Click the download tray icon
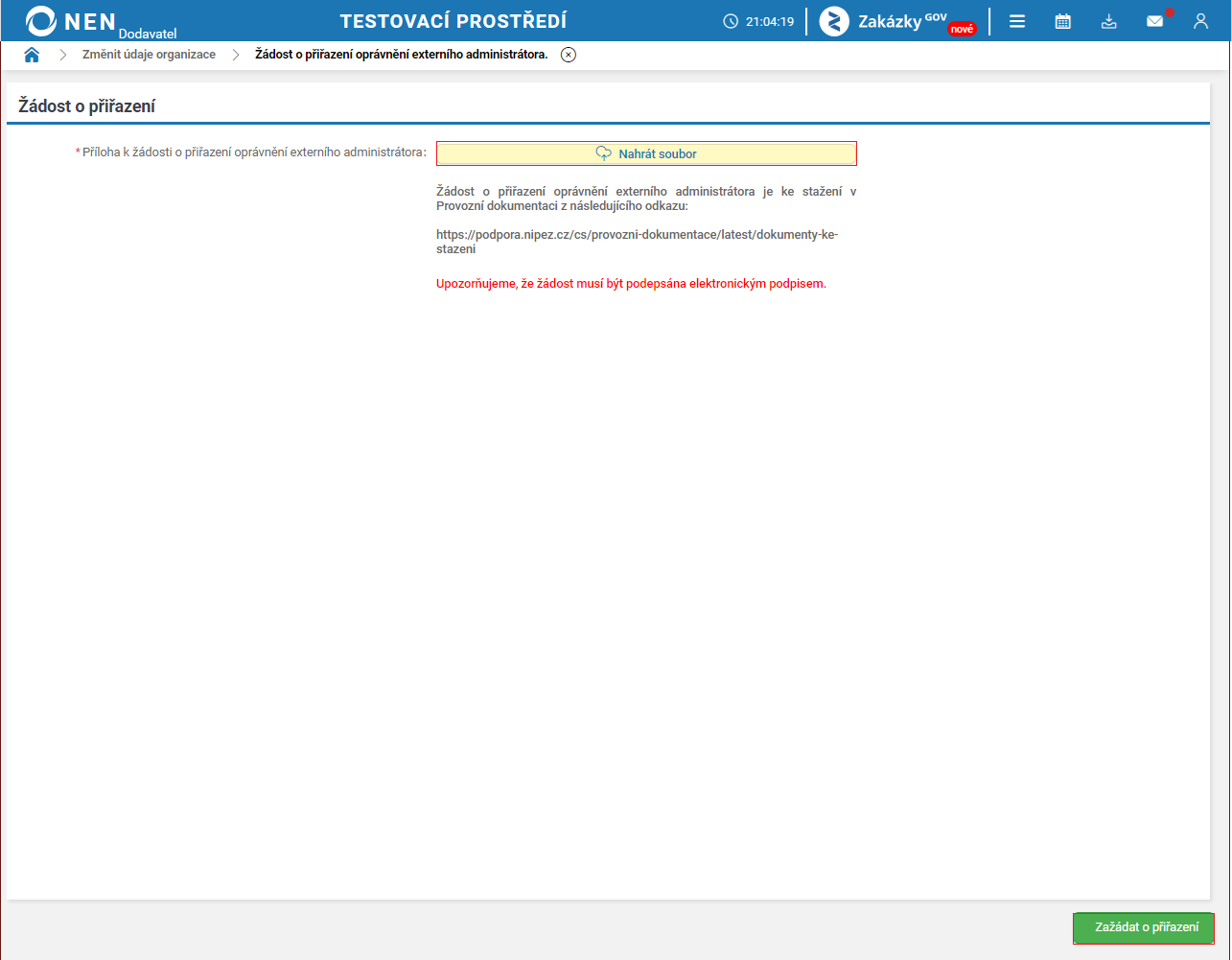1232x960 pixels. [x=1109, y=21]
